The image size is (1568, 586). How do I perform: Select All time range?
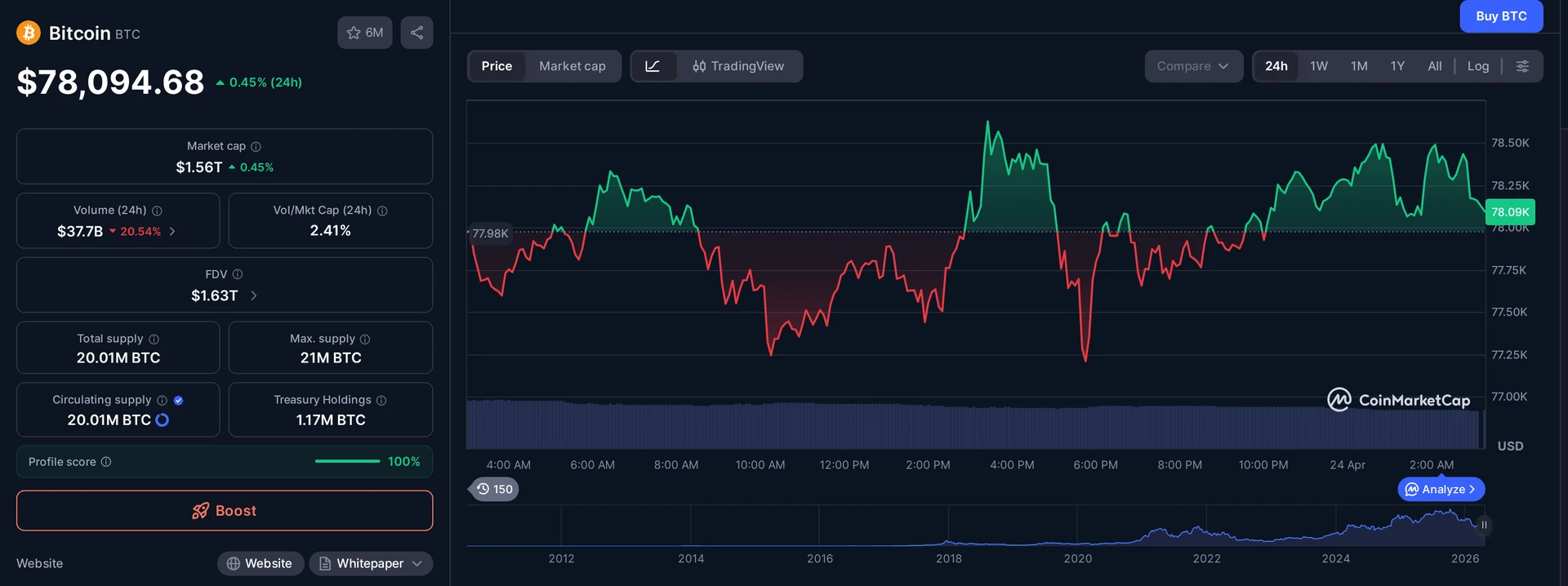tap(1435, 66)
